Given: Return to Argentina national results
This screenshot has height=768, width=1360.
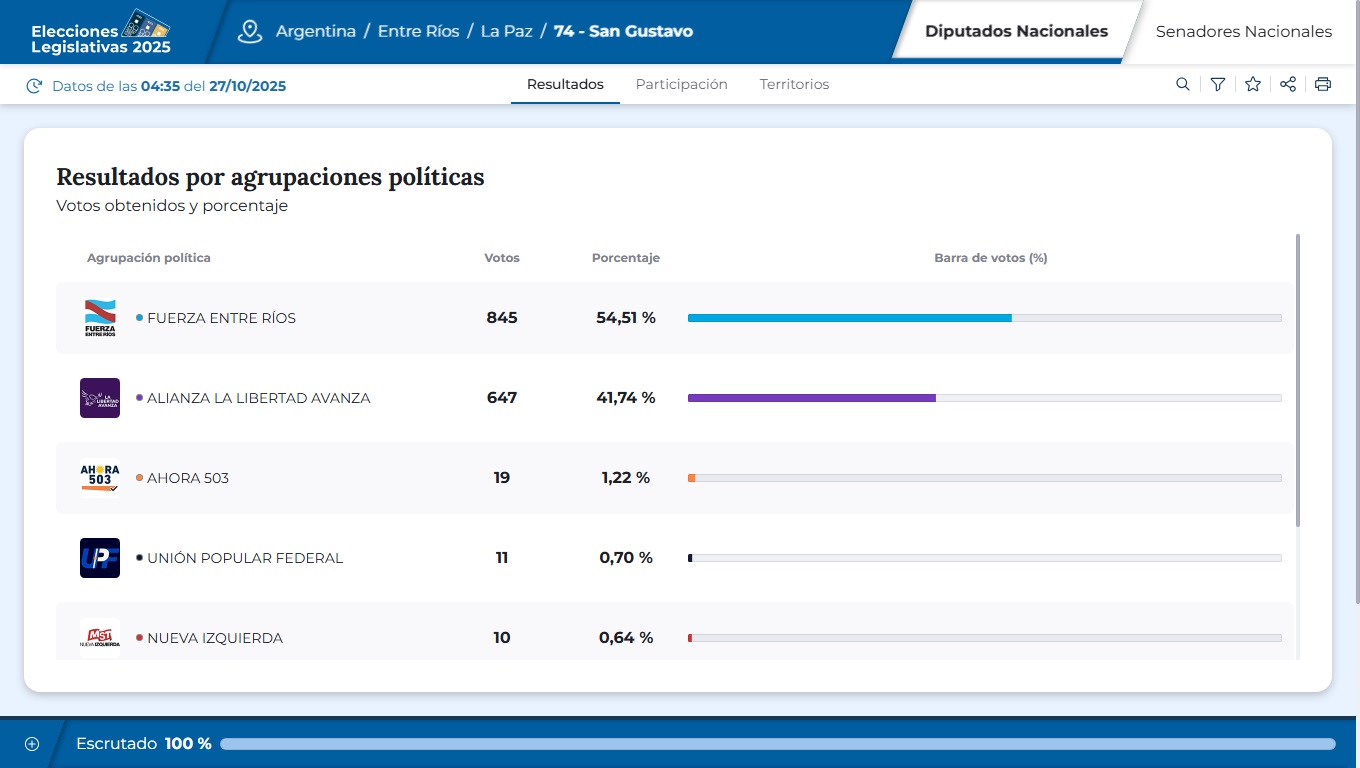Looking at the screenshot, I should 314,31.
